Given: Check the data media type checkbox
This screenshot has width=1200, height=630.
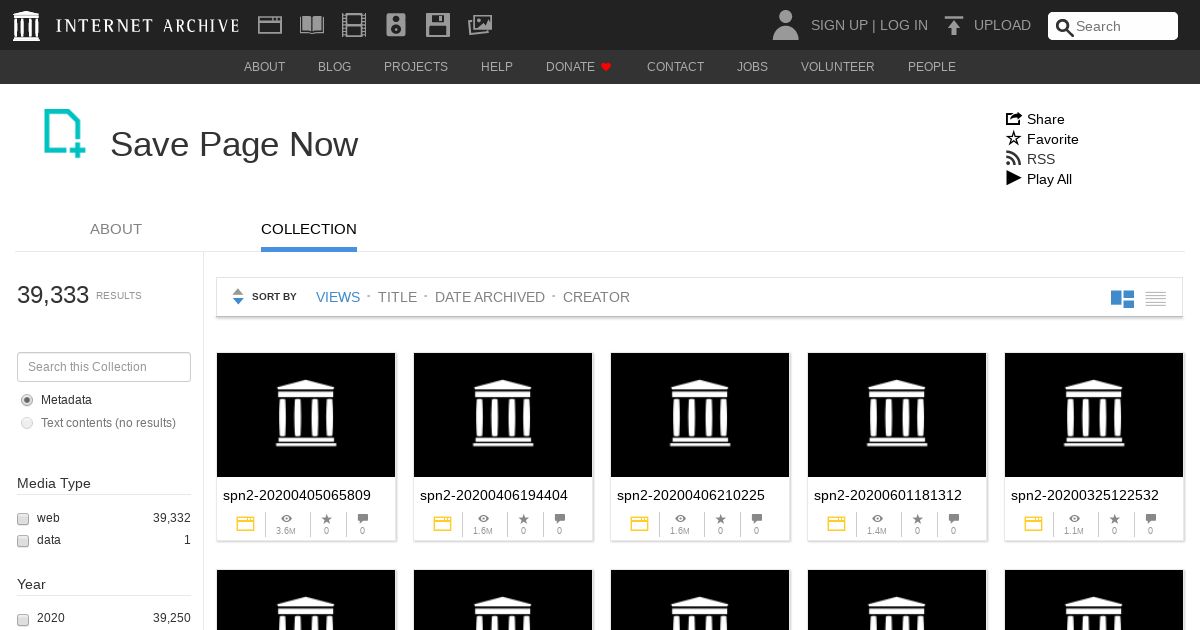Looking at the screenshot, I should coord(23,541).
